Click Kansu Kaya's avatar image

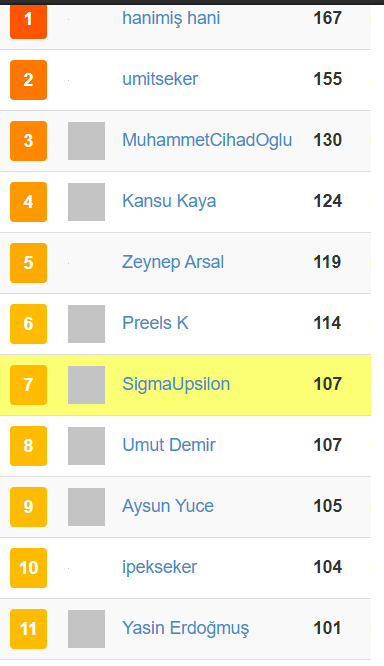click(86, 202)
